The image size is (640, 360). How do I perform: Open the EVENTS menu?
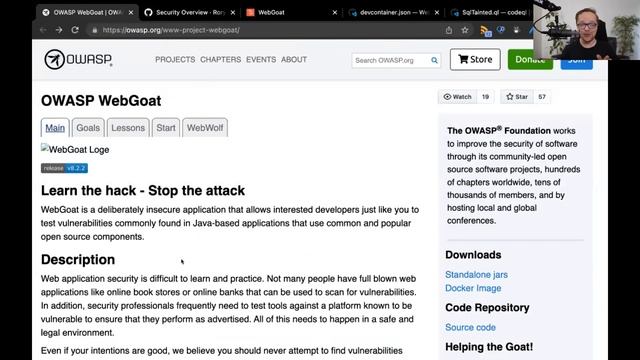(261, 60)
